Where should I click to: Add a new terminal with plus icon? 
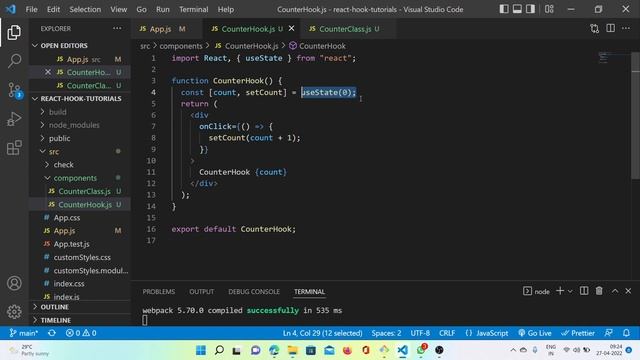[560, 291]
